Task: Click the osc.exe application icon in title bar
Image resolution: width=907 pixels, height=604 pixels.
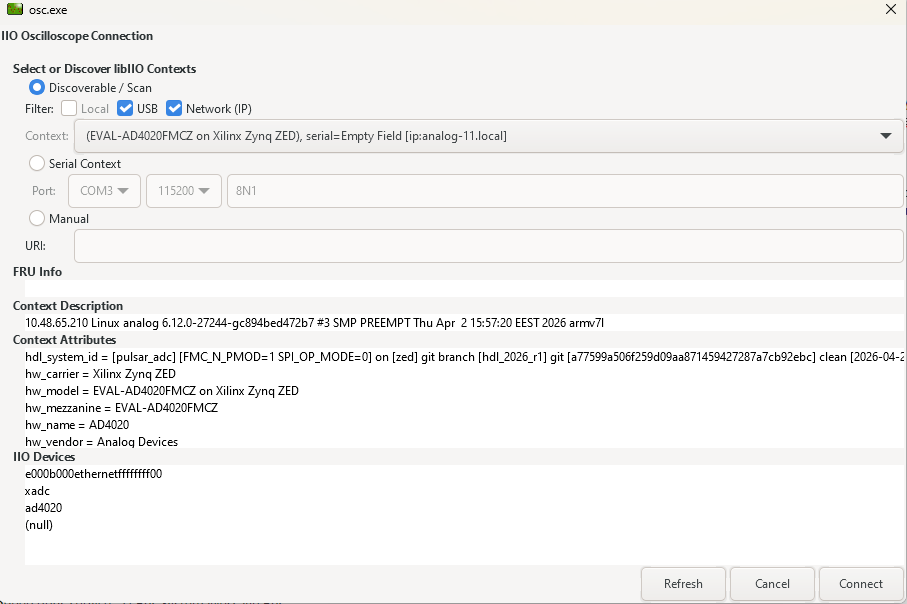Action: tap(15, 9)
